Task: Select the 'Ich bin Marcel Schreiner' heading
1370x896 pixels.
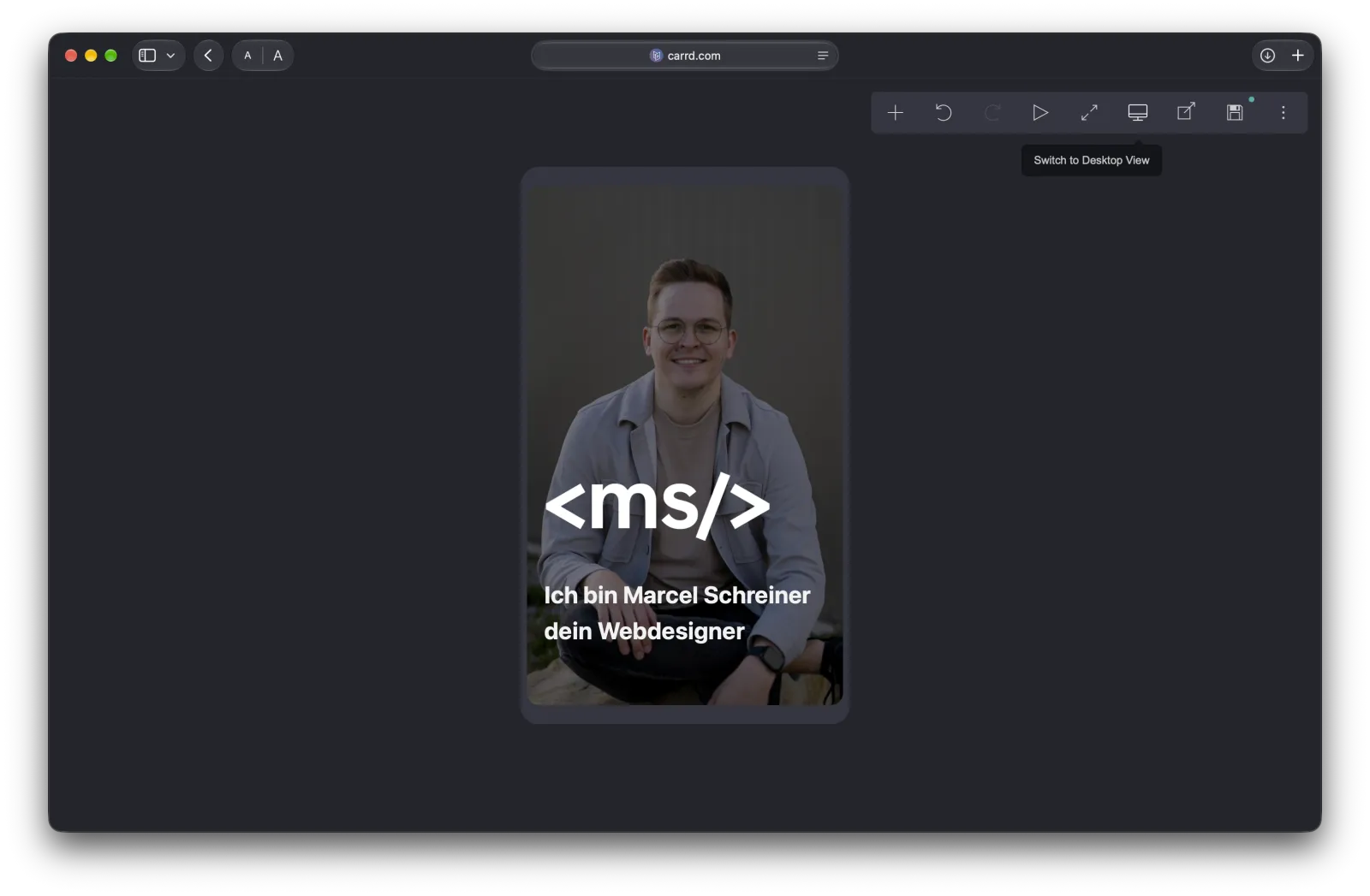Action: click(676, 596)
